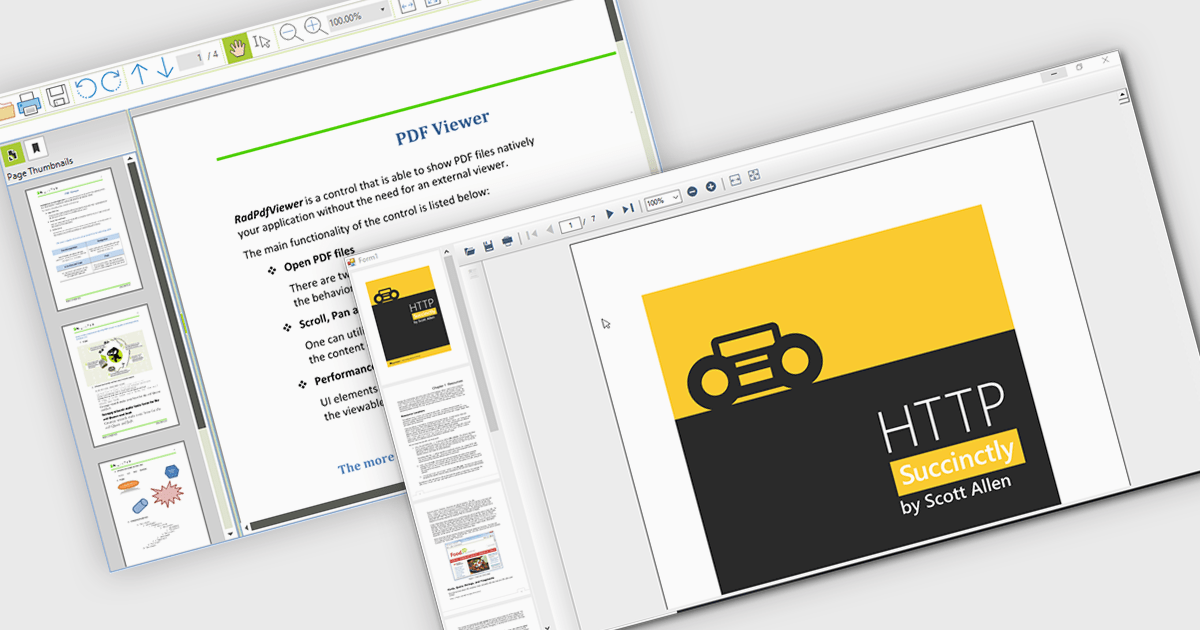1200x630 pixels.
Task: Select the third page thumbnail in Form1
Action: (x=474, y=546)
